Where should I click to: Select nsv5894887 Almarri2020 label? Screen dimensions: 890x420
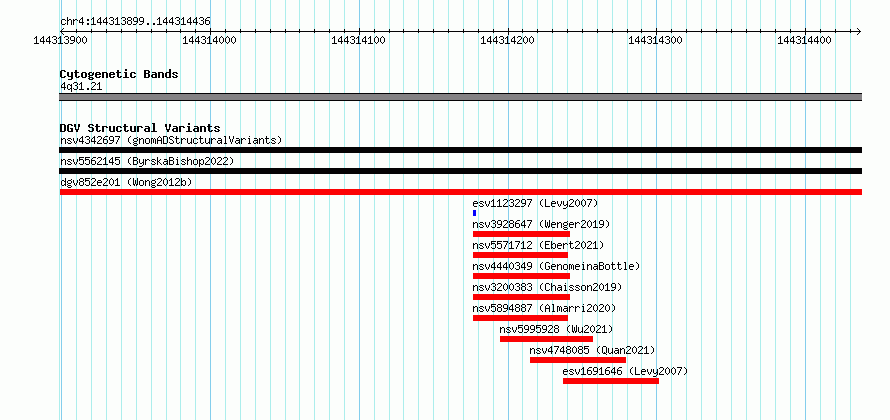tap(544, 308)
